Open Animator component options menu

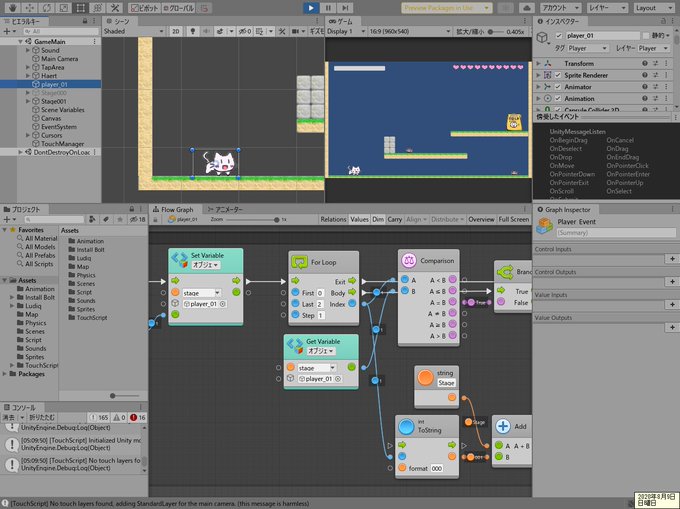tap(667, 87)
